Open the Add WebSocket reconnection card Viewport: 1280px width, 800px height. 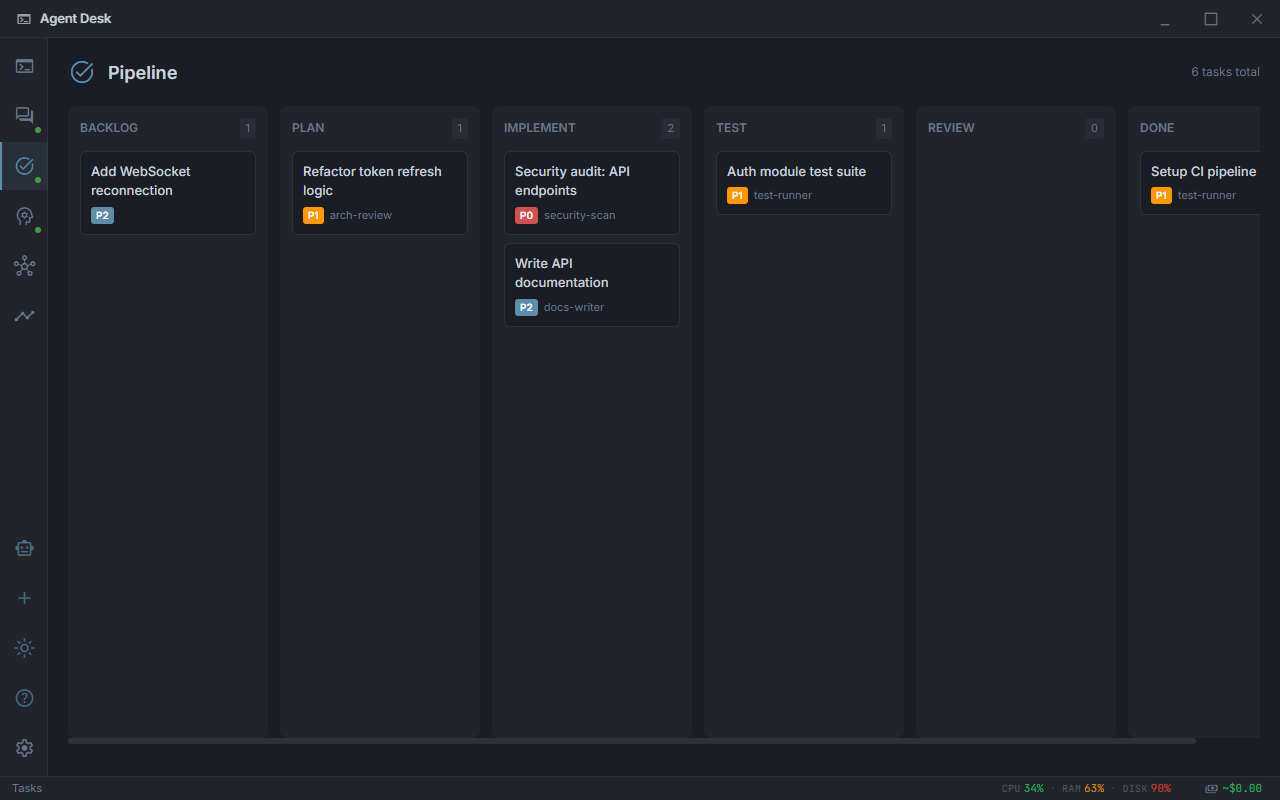(x=168, y=193)
